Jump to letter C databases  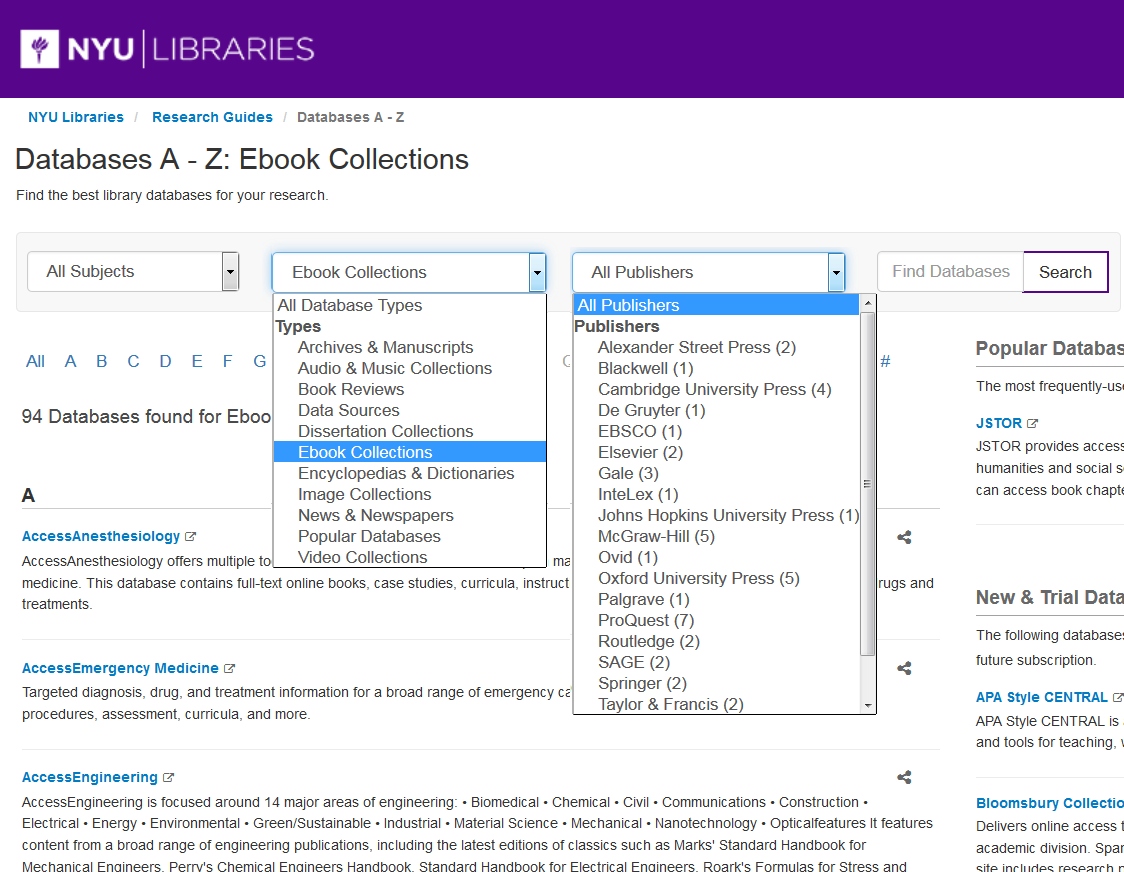[x=133, y=361]
